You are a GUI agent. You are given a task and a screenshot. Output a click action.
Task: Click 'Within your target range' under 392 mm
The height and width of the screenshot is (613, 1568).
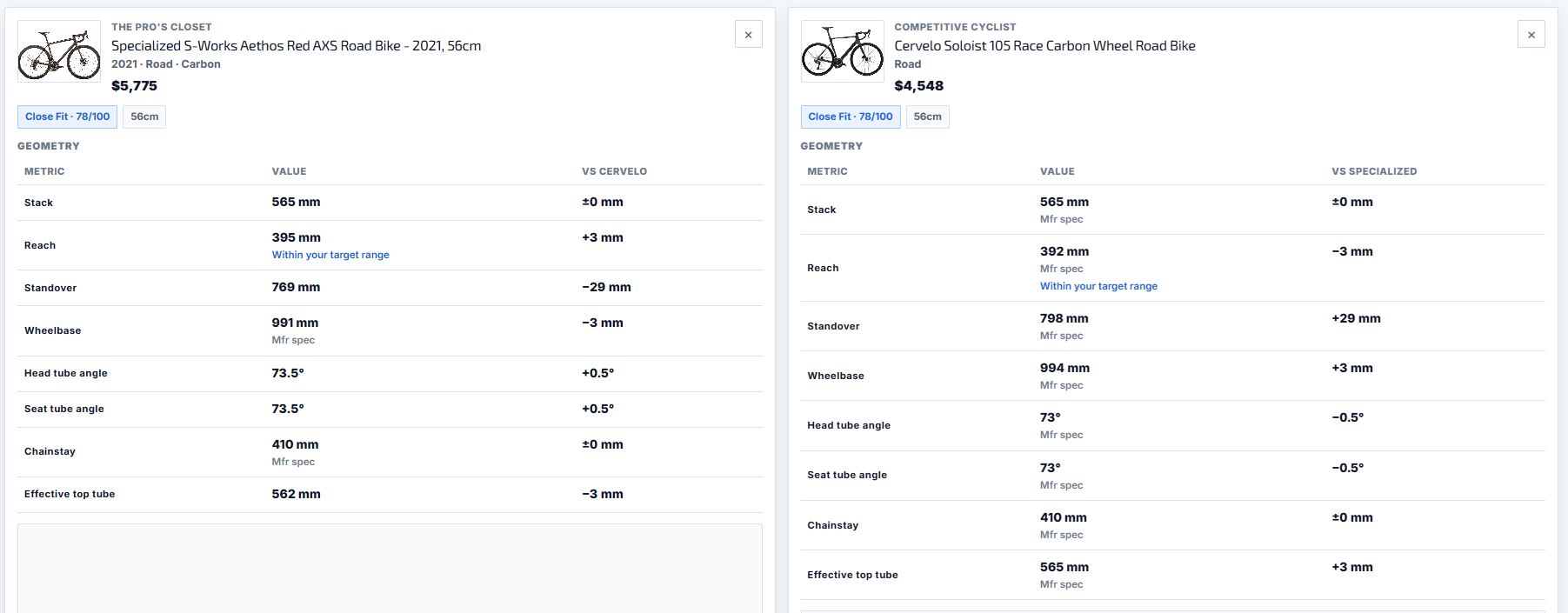tap(1098, 286)
